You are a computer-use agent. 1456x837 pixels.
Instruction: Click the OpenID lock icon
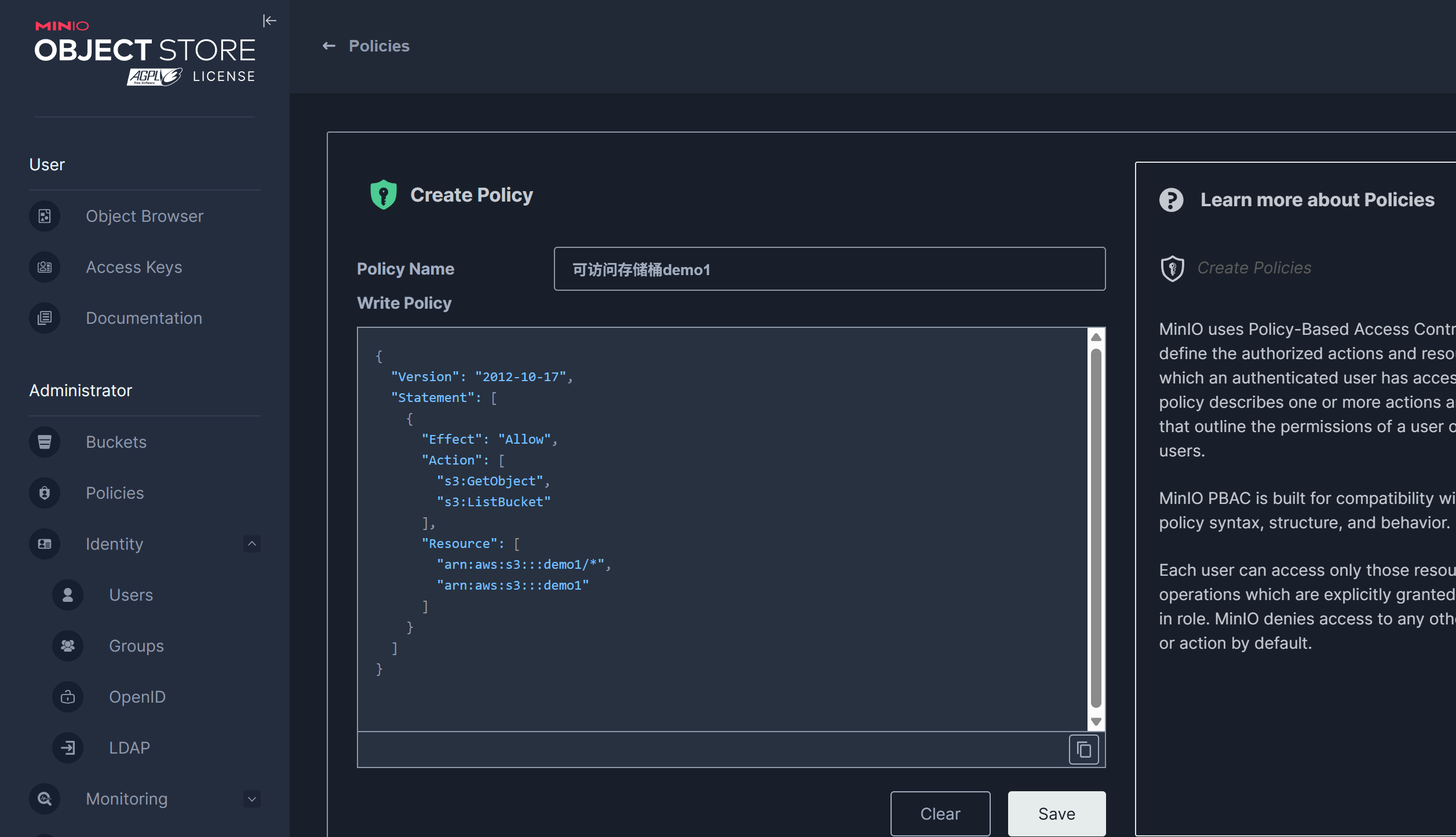coord(68,697)
